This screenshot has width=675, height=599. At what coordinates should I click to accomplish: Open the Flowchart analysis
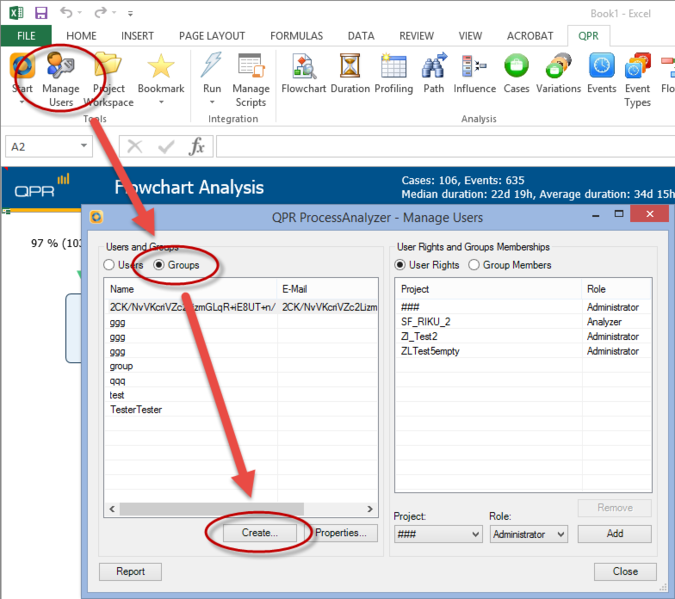point(303,73)
